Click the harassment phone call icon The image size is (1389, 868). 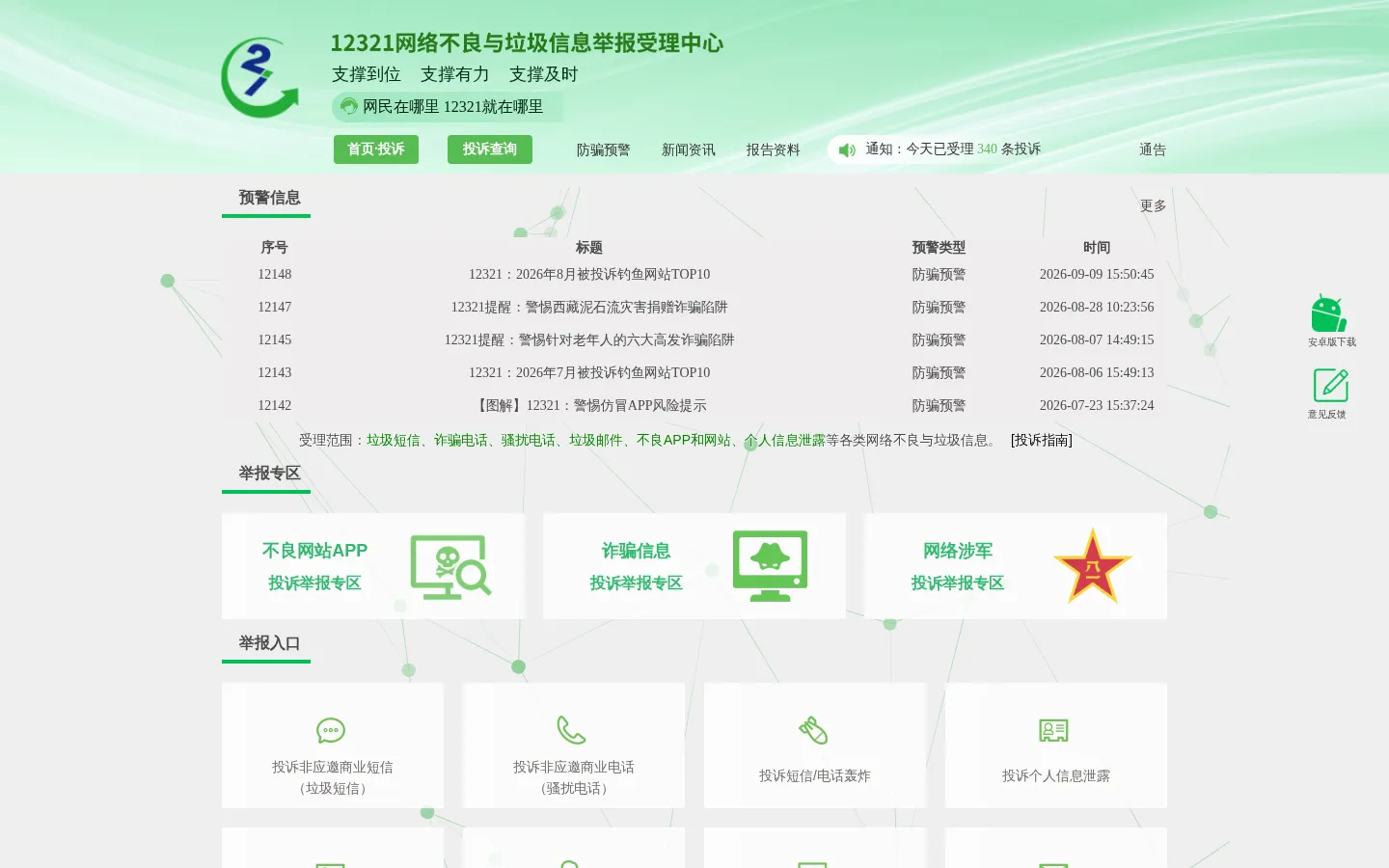click(572, 730)
